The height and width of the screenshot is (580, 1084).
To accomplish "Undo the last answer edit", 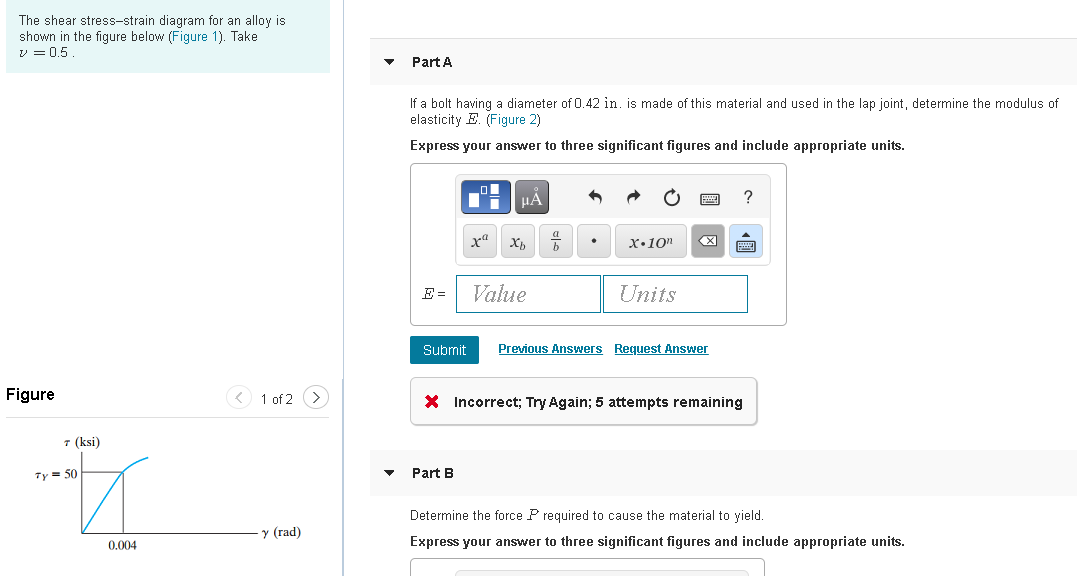I will (595, 198).
